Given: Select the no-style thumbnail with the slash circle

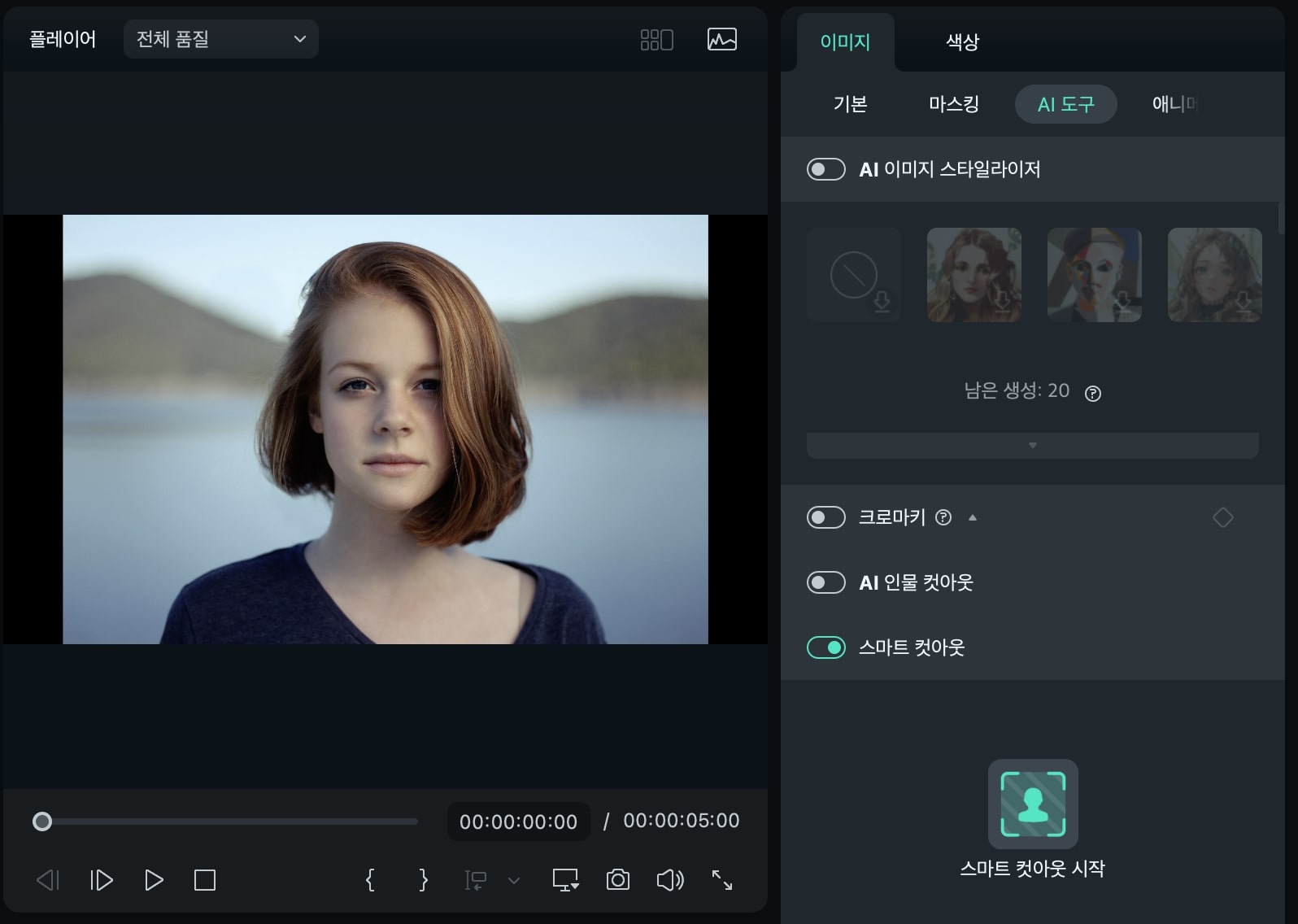Looking at the screenshot, I should point(854,275).
